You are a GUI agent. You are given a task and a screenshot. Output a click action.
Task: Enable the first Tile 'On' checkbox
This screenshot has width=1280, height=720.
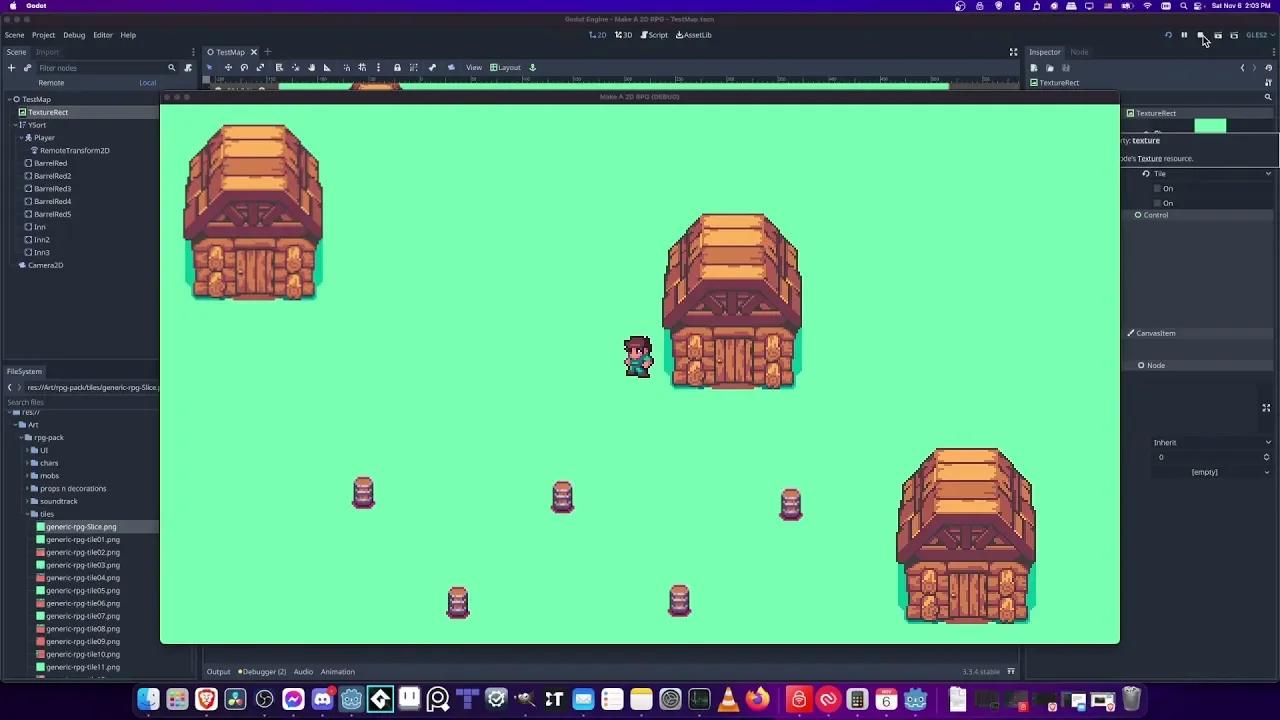[x=1157, y=188]
